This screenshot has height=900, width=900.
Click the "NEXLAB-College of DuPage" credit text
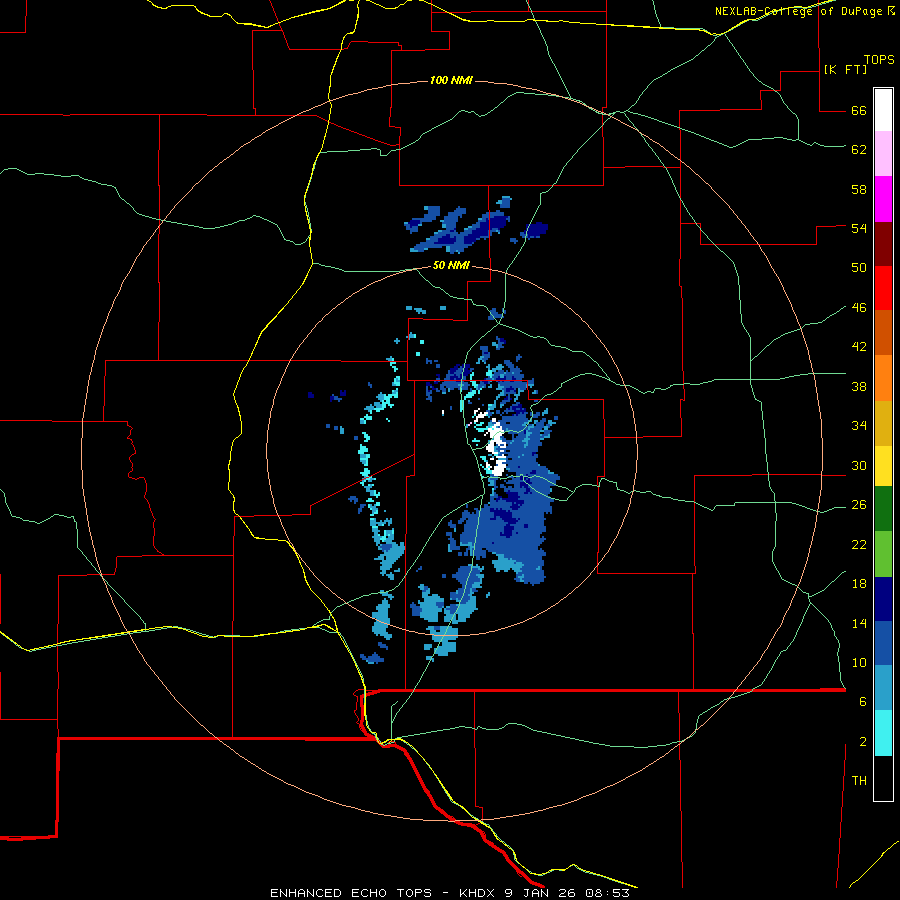click(798, 11)
